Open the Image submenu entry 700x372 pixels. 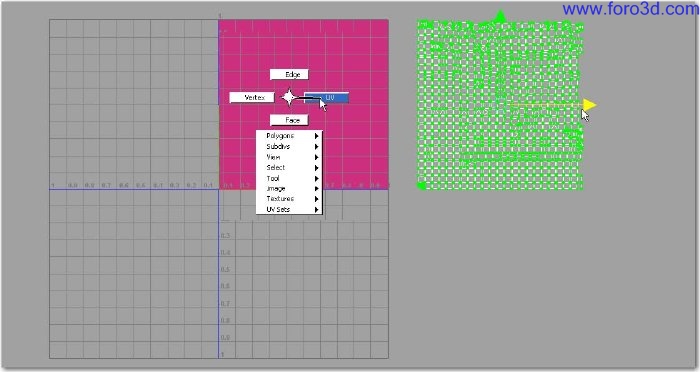coord(289,188)
